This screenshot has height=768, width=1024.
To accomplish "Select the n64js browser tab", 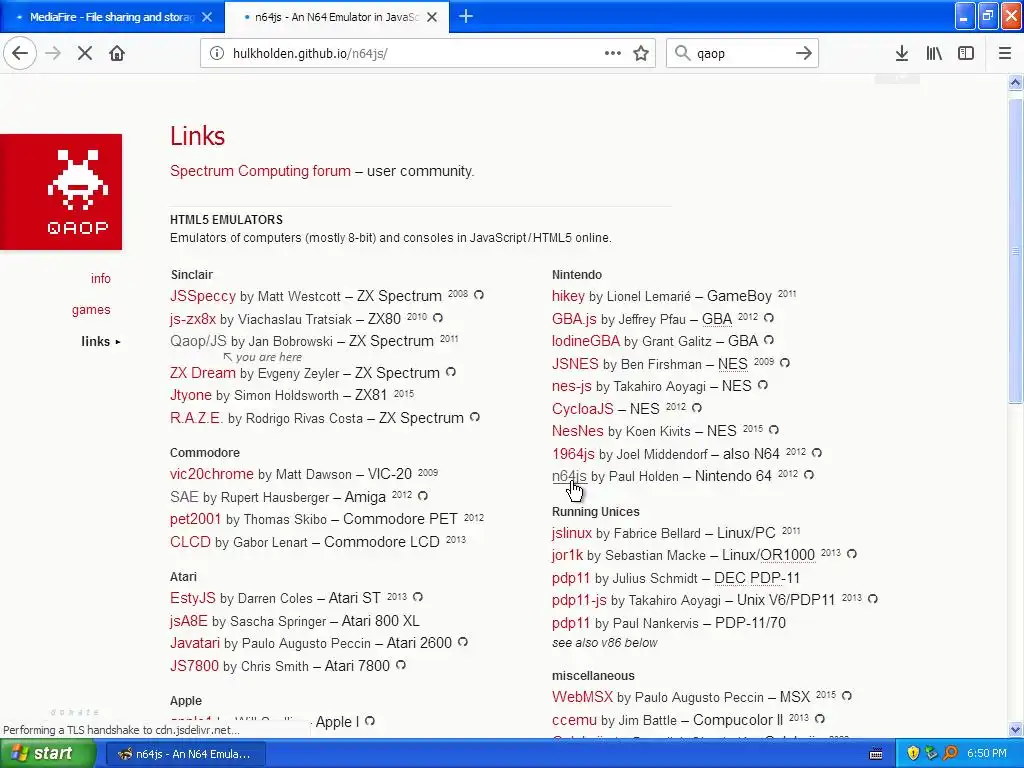I will [336, 17].
